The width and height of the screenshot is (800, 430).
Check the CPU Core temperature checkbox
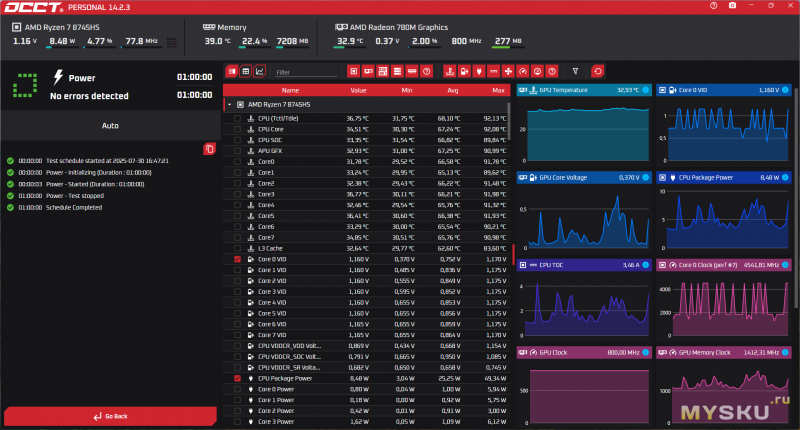pos(237,129)
